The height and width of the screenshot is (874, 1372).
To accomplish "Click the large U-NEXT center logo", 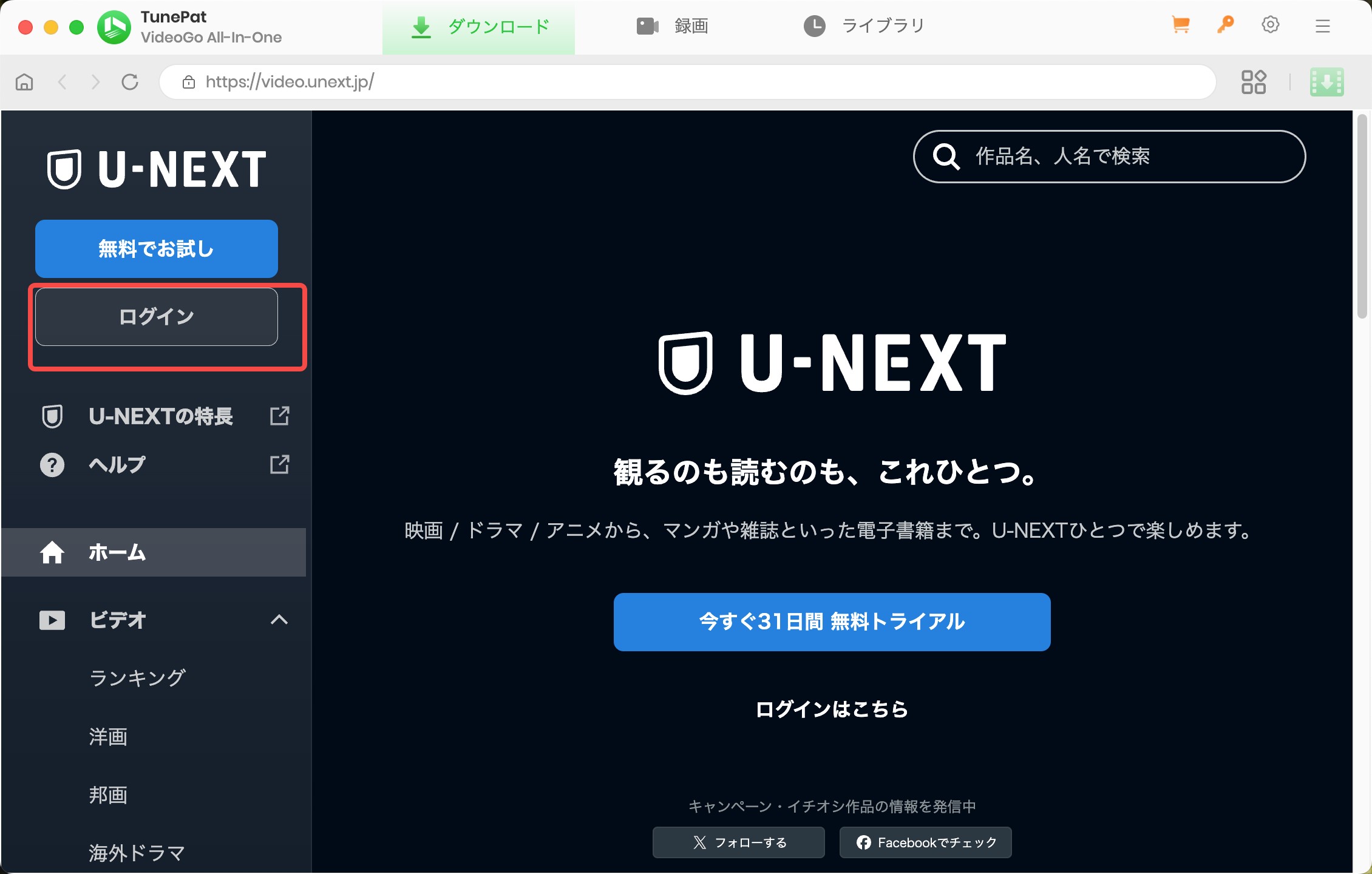I will tap(832, 362).
